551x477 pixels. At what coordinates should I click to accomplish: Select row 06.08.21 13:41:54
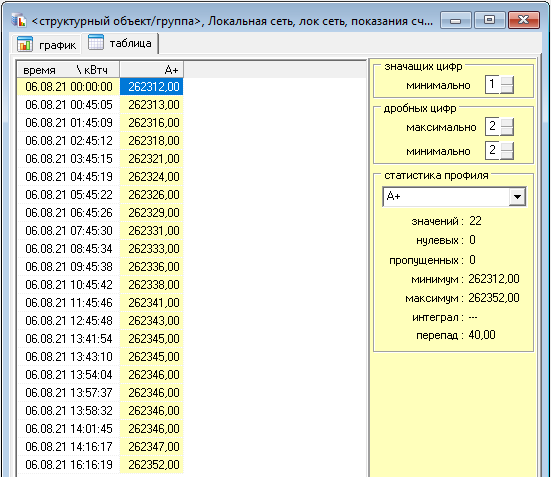tap(101, 339)
